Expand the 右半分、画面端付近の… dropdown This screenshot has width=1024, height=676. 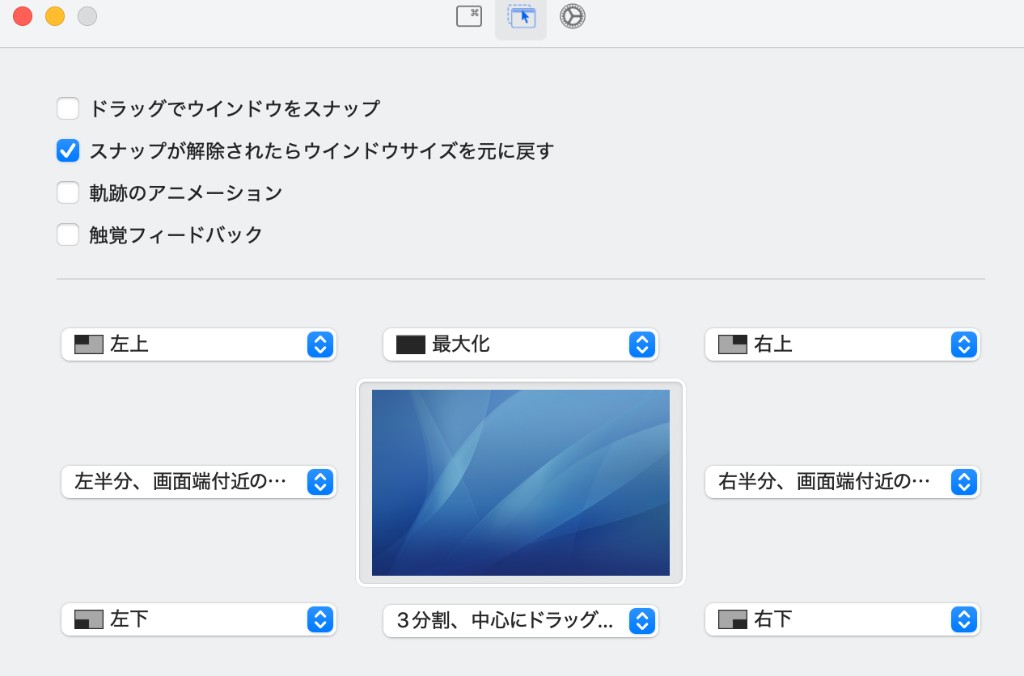point(963,481)
